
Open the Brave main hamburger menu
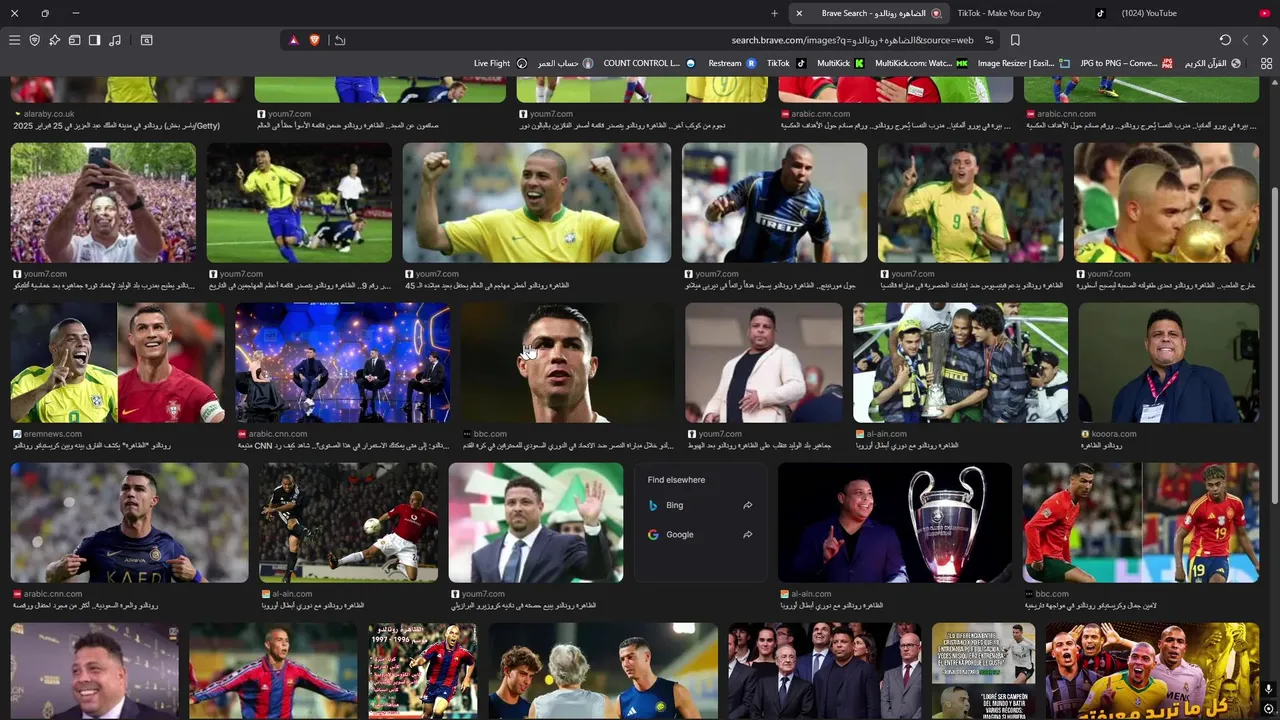[x=14, y=40]
